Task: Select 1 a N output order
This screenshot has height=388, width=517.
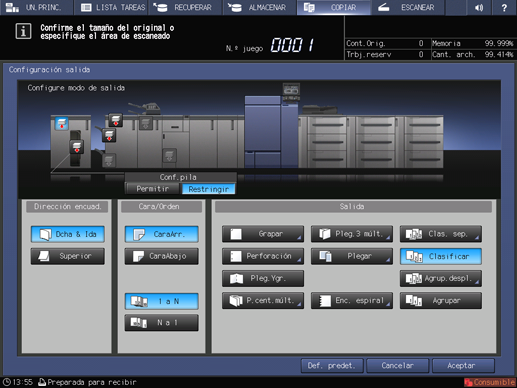Action: point(162,301)
